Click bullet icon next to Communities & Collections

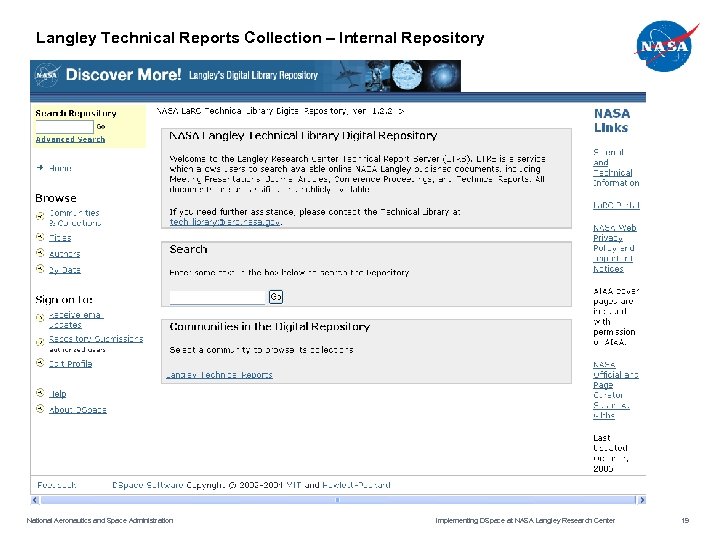coord(40,215)
